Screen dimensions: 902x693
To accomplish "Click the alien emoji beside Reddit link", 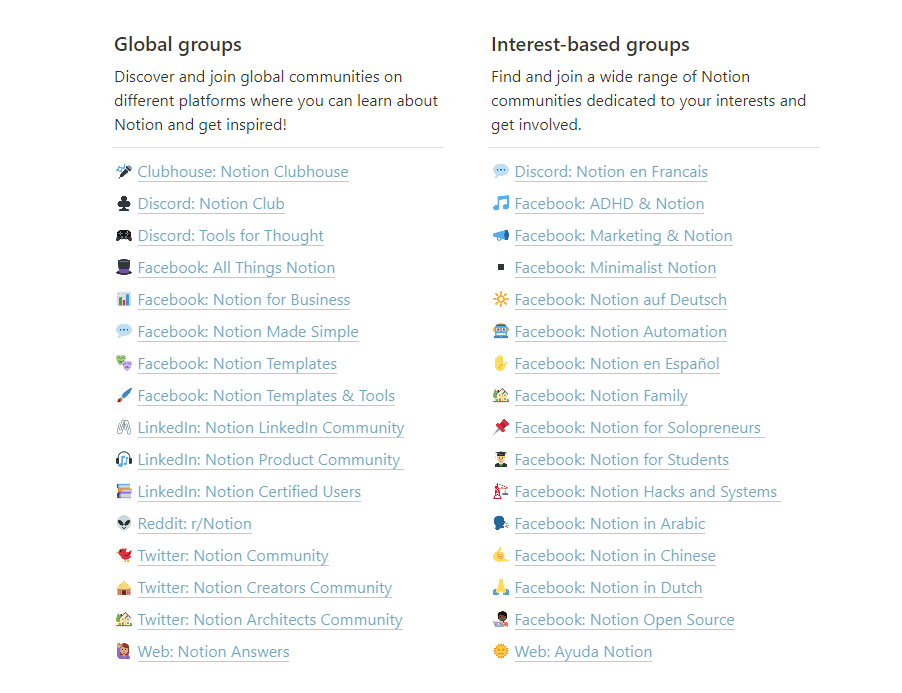I will 124,524.
